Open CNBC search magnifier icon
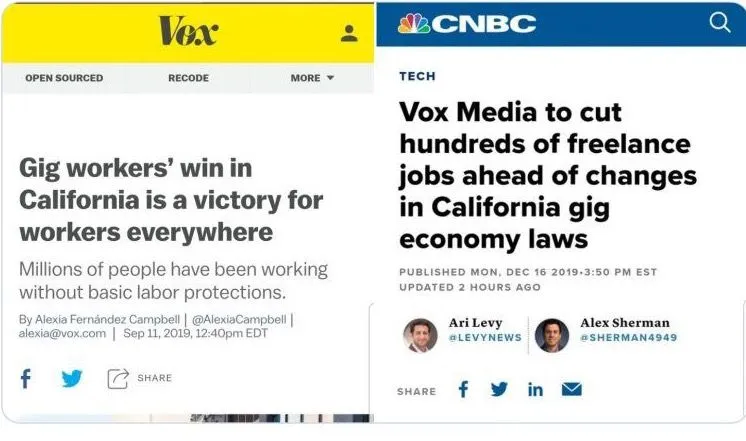The height and width of the screenshot is (441, 746). click(720, 23)
